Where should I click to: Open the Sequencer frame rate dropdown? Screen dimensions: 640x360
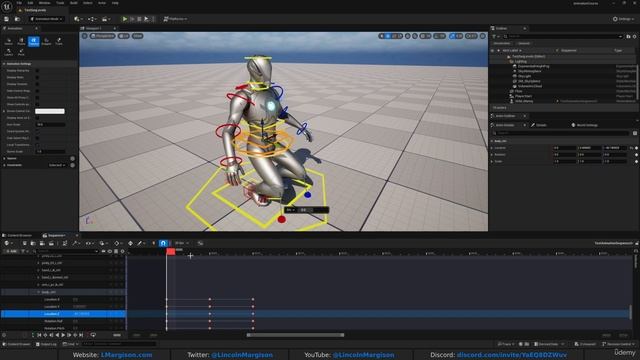tap(181, 243)
